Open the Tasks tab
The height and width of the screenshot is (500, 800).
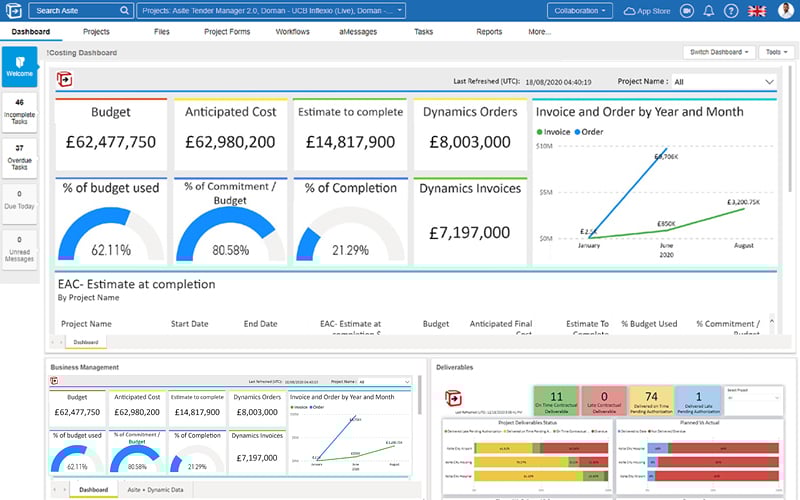(x=423, y=32)
